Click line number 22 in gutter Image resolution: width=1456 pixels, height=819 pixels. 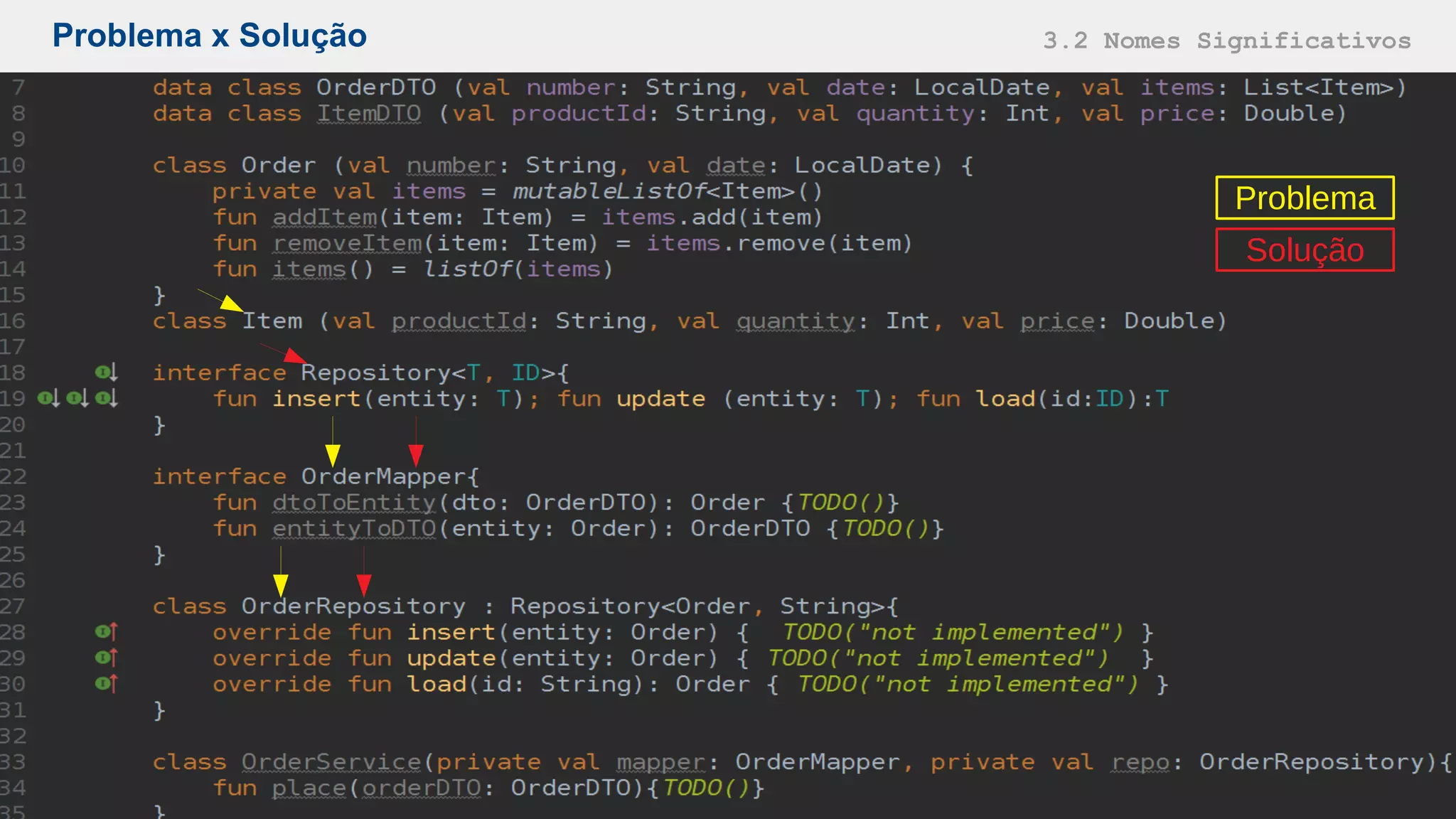click(13, 476)
